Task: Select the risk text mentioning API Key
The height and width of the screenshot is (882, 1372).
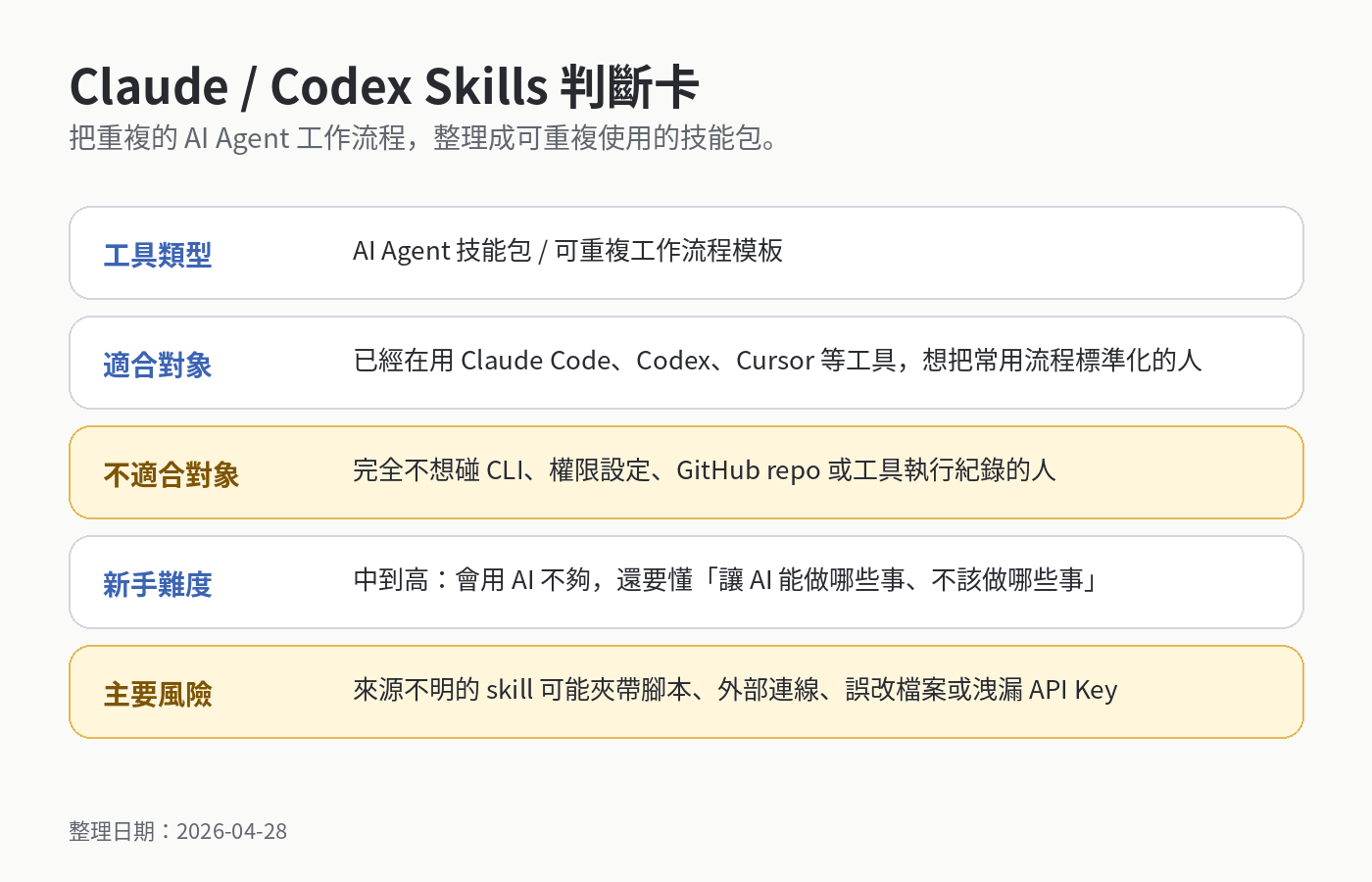Action: point(735,689)
